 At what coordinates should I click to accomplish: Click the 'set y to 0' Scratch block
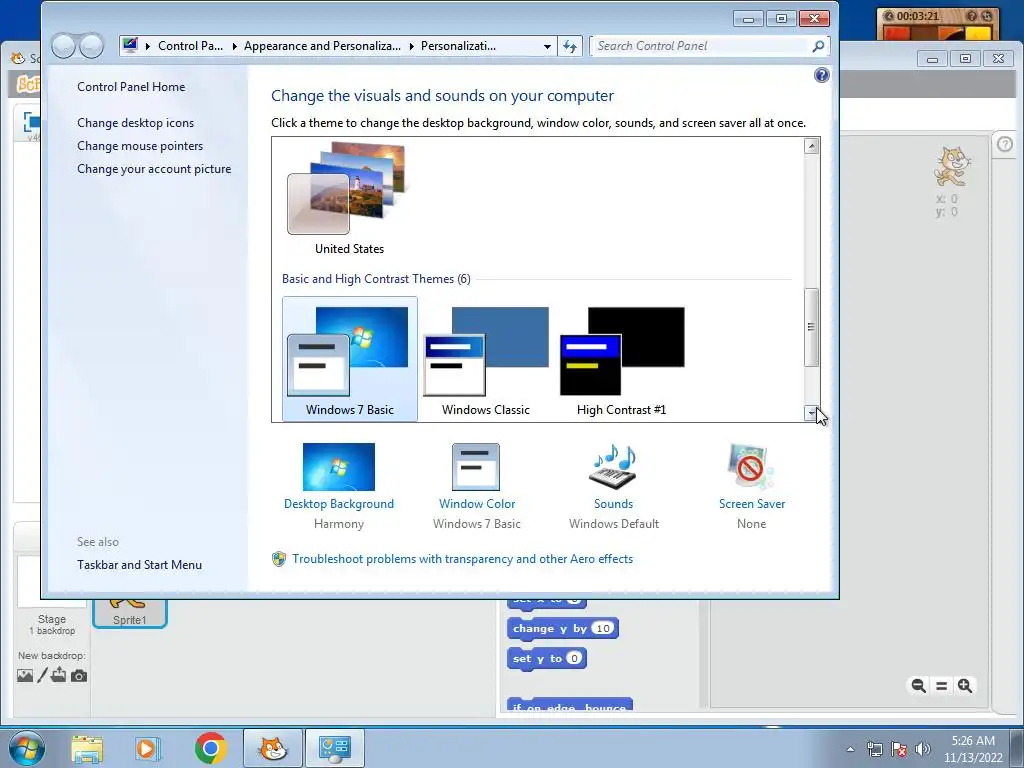pyautogui.click(x=546, y=658)
